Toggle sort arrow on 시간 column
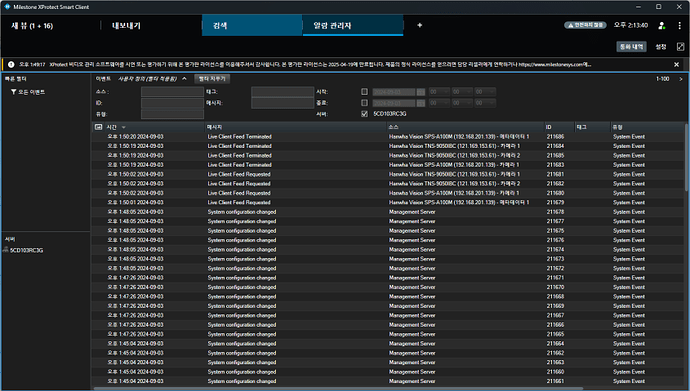Viewport: 690px width, 391px height. click(124, 128)
